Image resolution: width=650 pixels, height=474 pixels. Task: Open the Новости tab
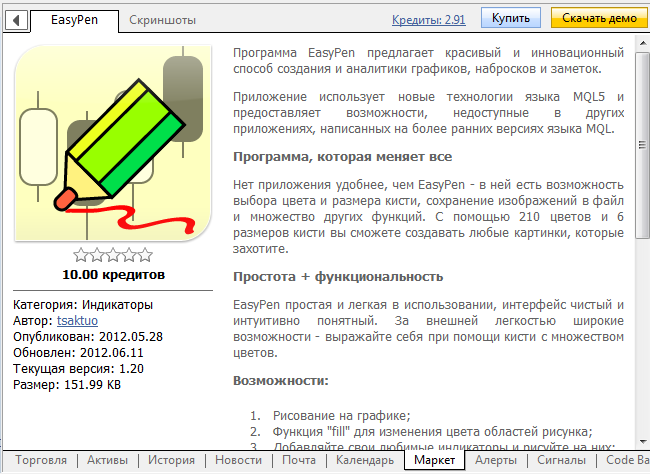[x=238, y=460]
